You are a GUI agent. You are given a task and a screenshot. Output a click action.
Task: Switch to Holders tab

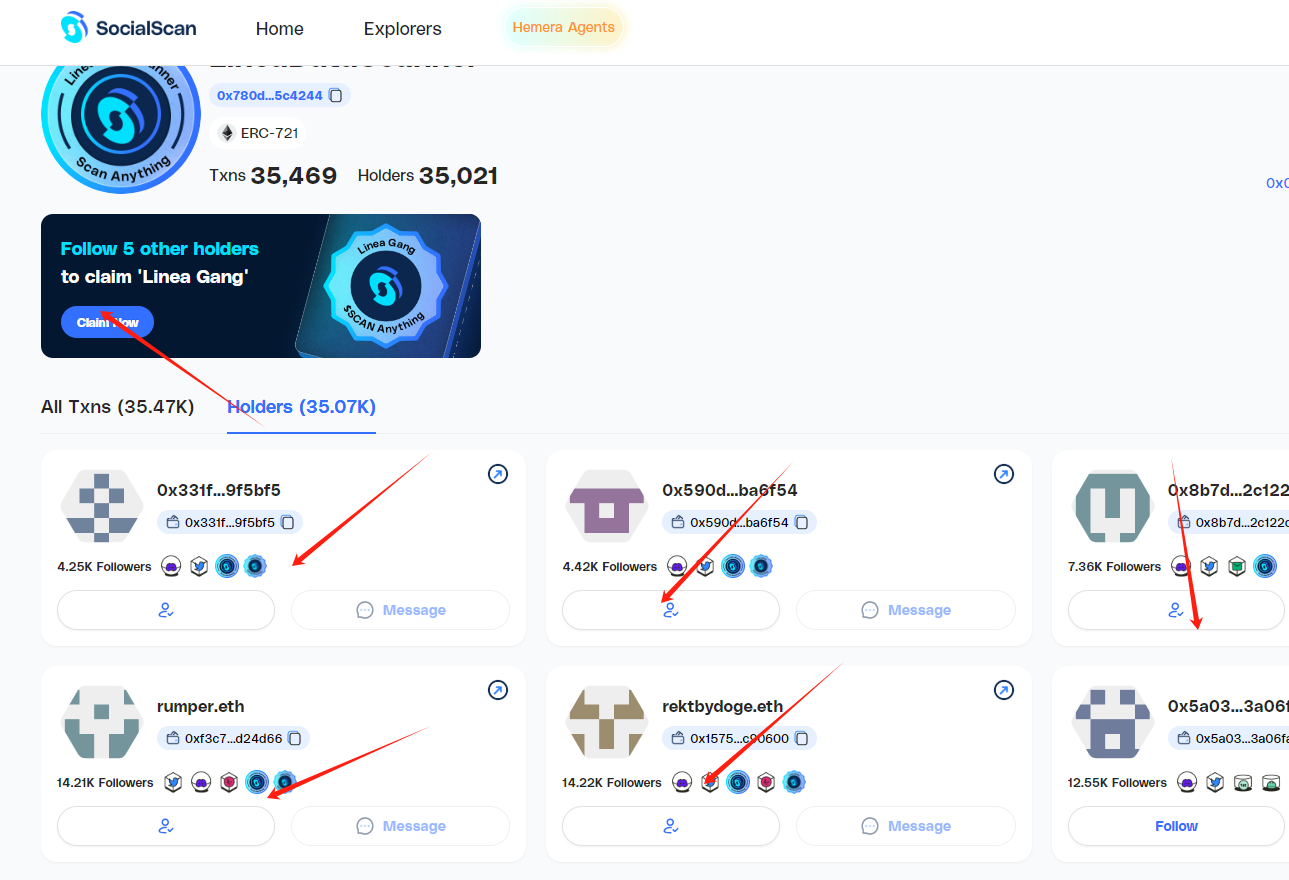[x=302, y=407]
